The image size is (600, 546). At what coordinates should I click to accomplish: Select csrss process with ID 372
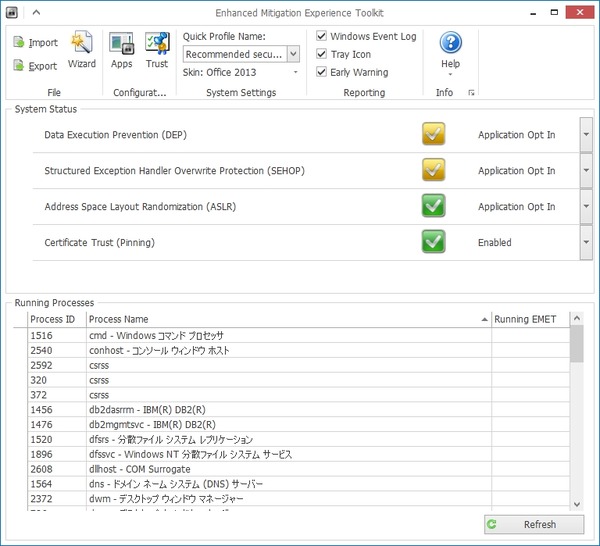click(x=298, y=395)
